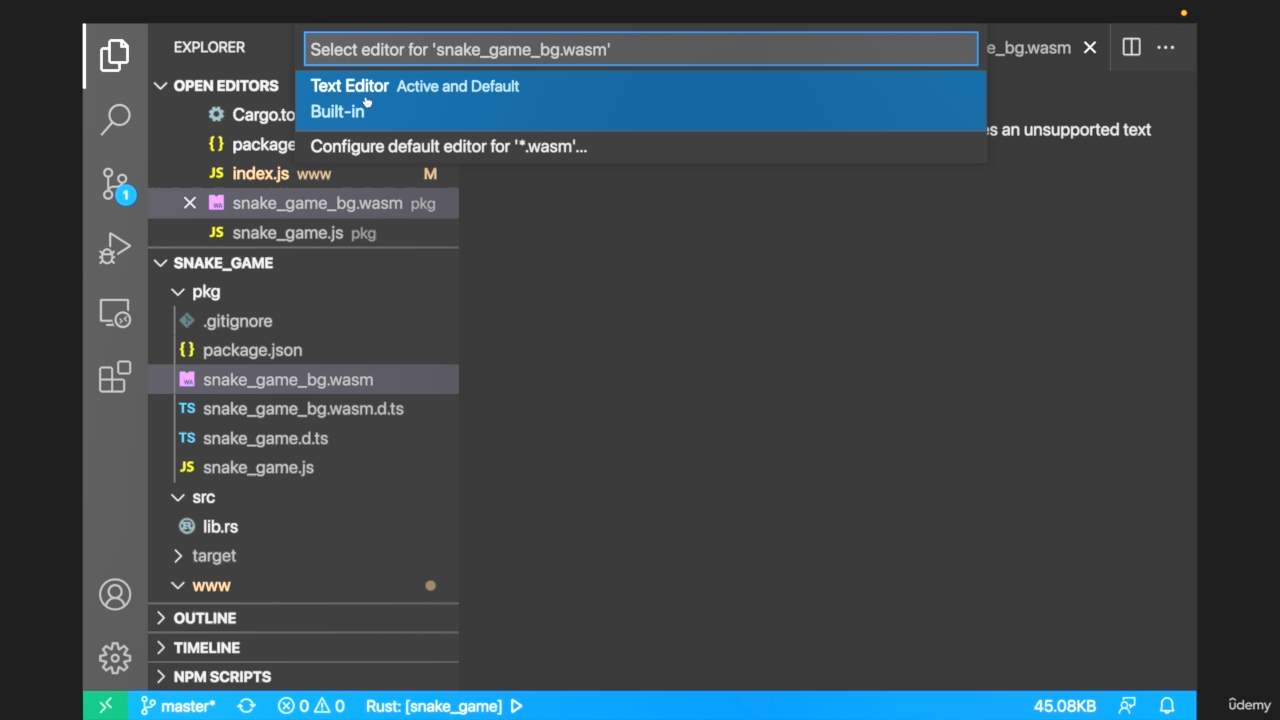Expand the NPM SCRIPTS section

click(x=221, y=677)
